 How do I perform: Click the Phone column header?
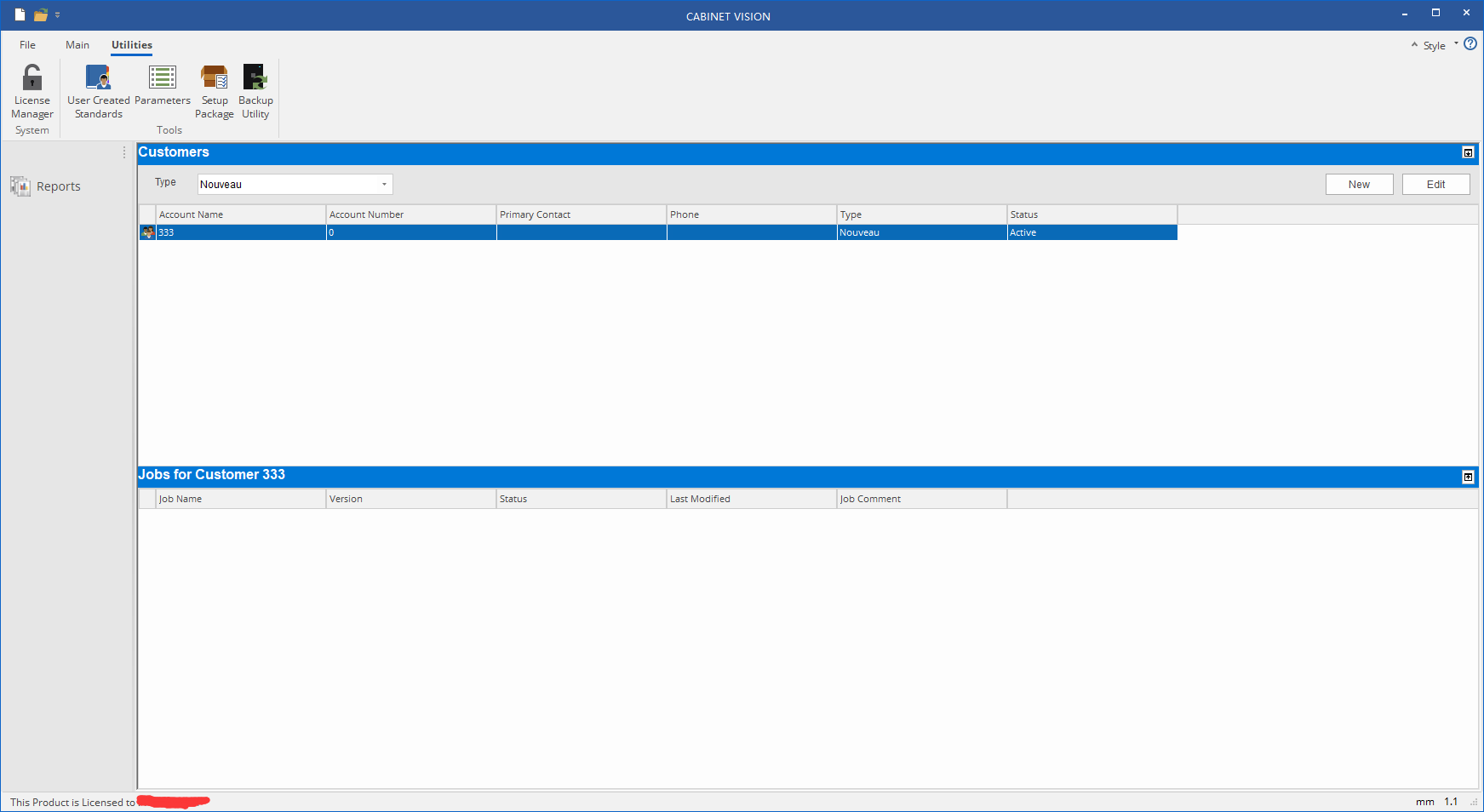pos(752,214)
